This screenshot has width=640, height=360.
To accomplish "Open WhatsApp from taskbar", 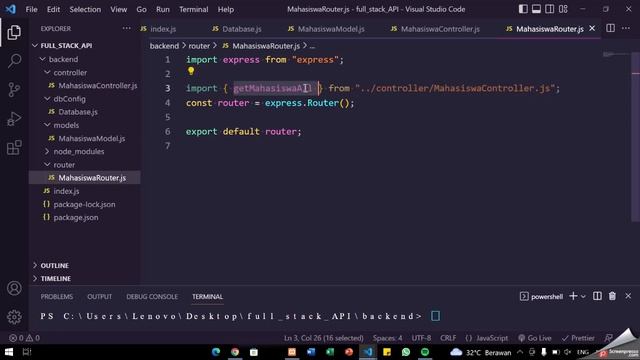I will [x=406, y=352].
